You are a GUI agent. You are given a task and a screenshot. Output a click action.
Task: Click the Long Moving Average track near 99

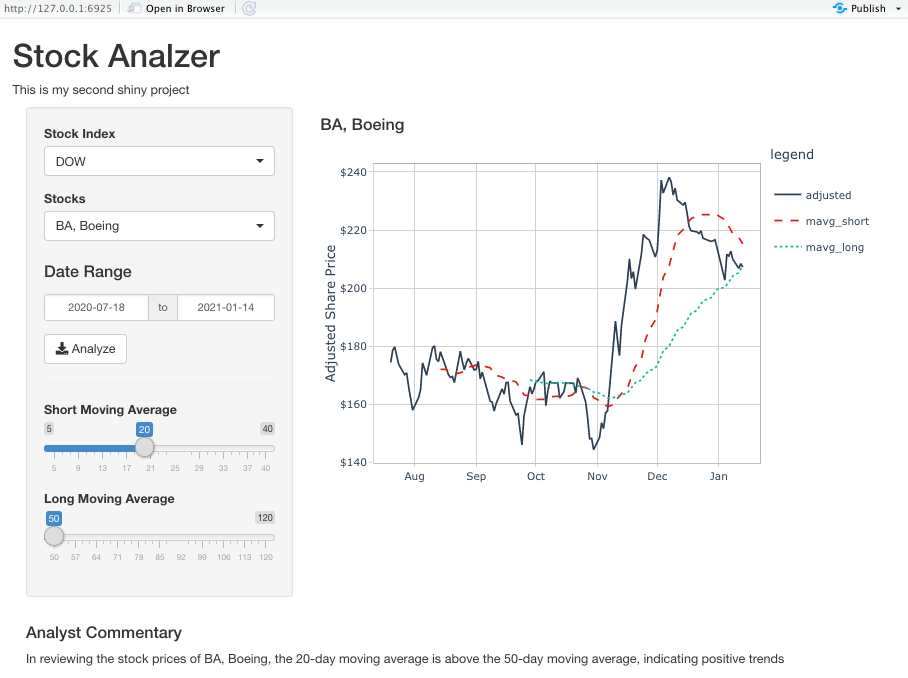click(202, 537)
